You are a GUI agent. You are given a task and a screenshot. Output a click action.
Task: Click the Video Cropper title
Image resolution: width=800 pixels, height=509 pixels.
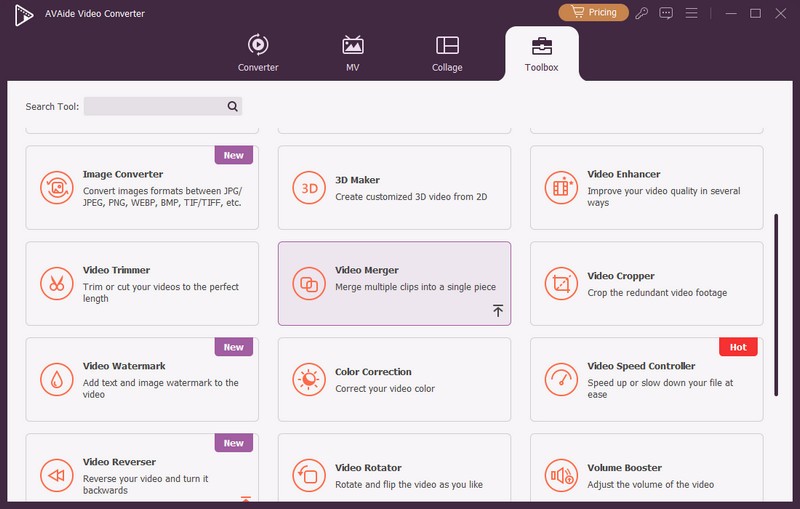[621, 275]
